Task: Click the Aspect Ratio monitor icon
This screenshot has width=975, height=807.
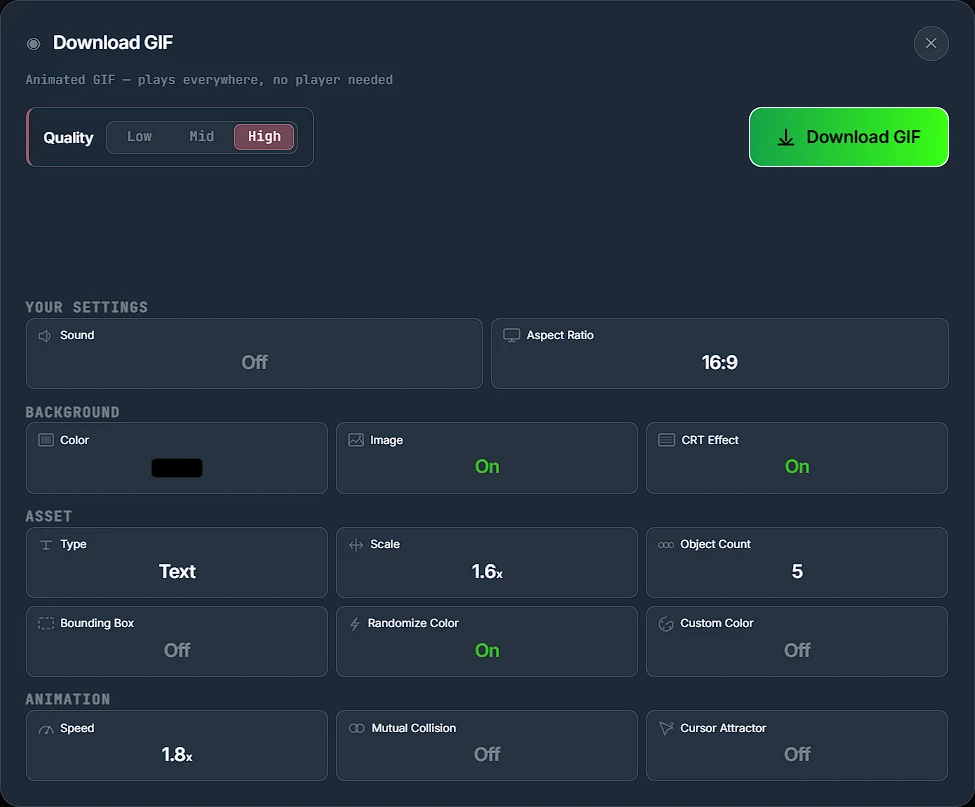Action: 511,335
